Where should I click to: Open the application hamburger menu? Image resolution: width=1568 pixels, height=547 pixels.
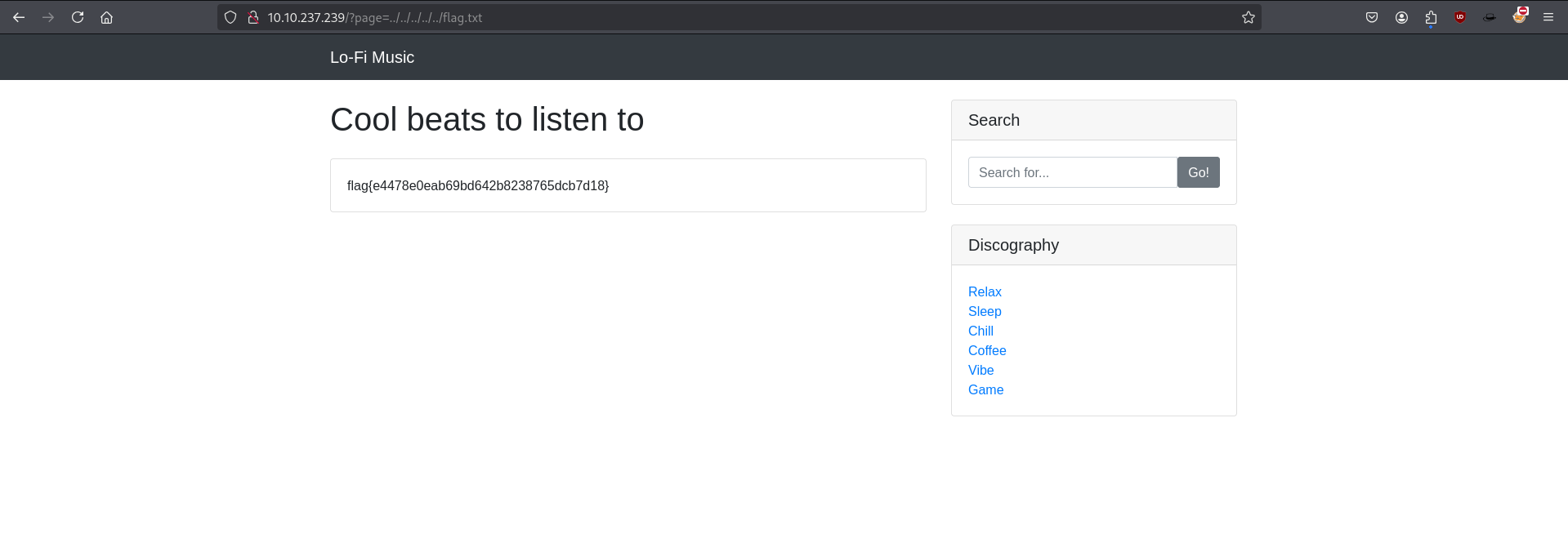pyautogui.click(x=1548, y=17)
